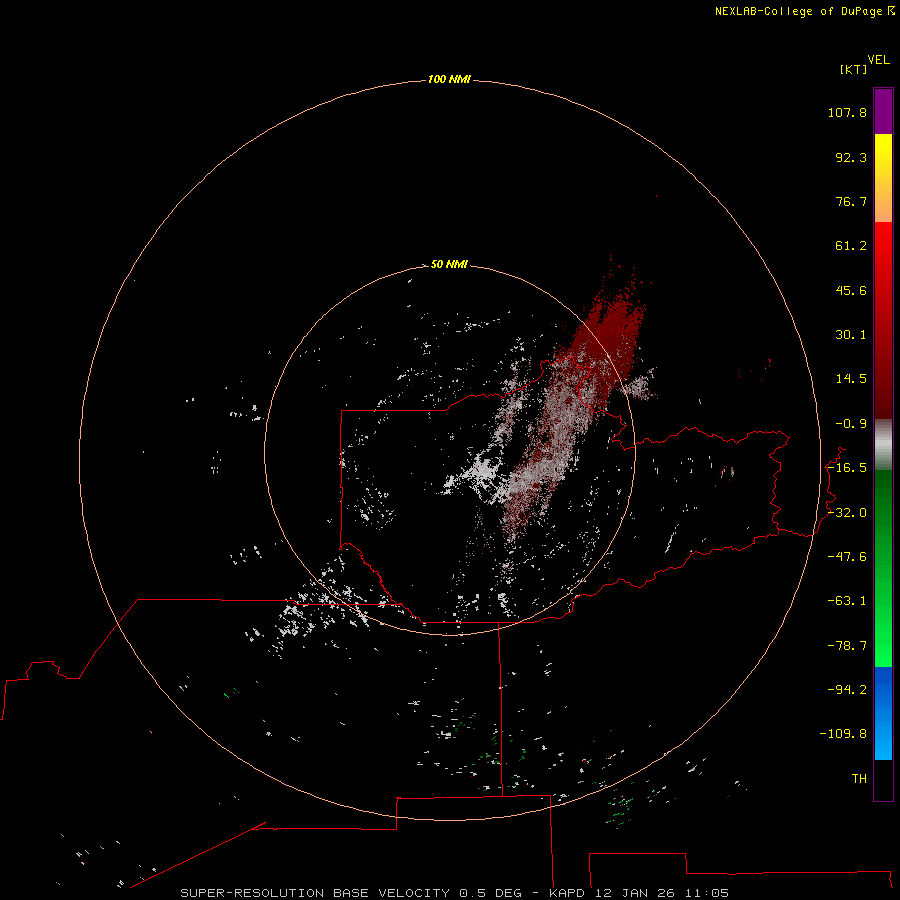
Task: Click the -78.7 legend value
Action: pyautogui.click(x=847, y=646)
